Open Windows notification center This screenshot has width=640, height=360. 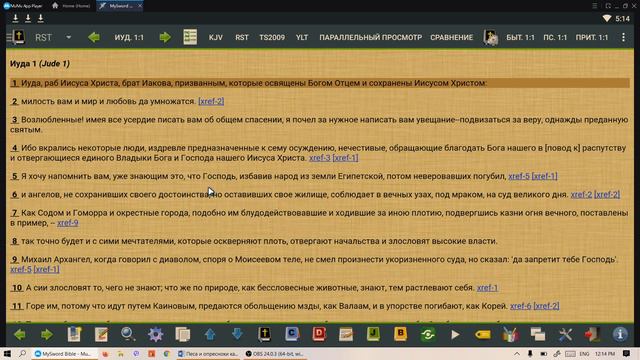(627, 353)
